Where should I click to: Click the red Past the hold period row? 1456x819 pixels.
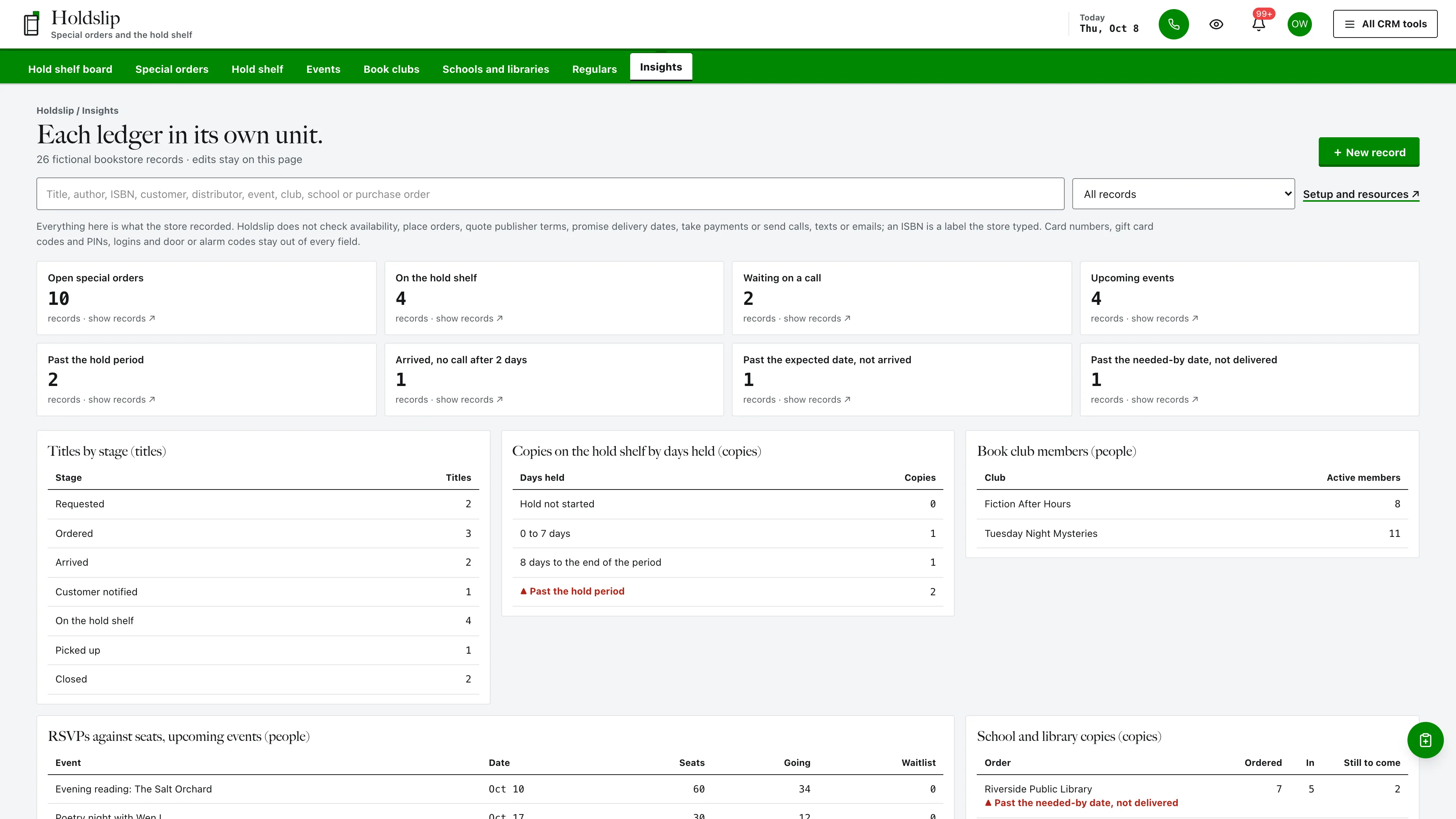pyautogui.click(x=728, y=592)
